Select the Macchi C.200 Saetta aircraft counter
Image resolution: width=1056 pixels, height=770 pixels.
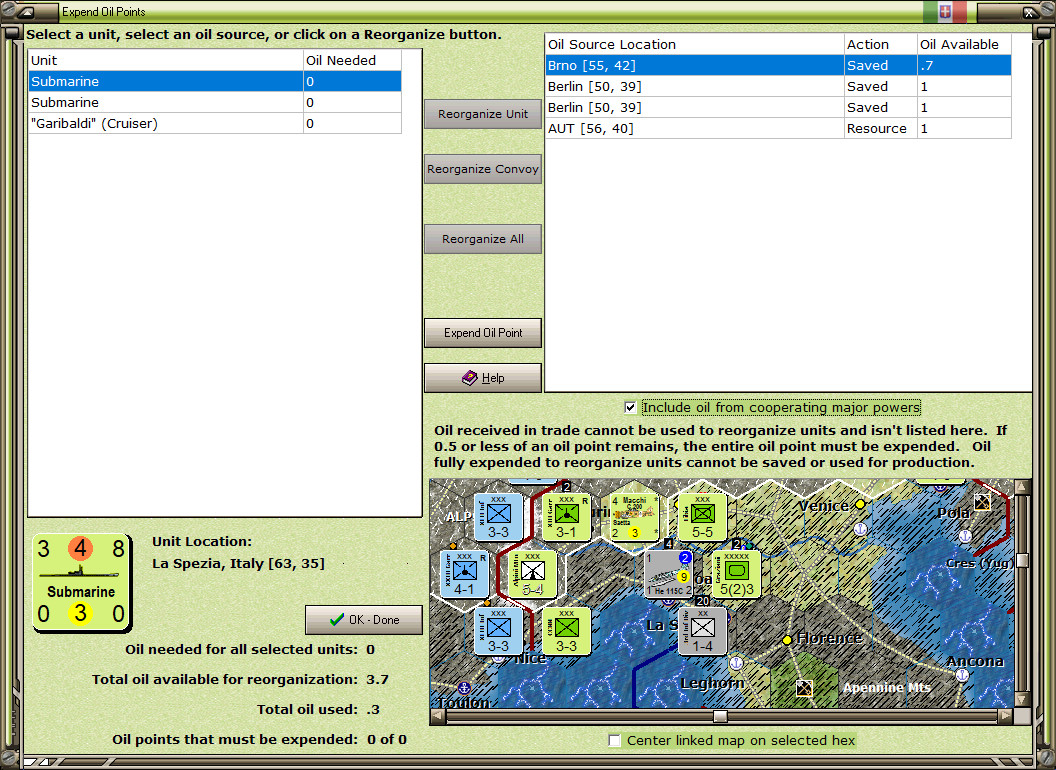[634, 517]
